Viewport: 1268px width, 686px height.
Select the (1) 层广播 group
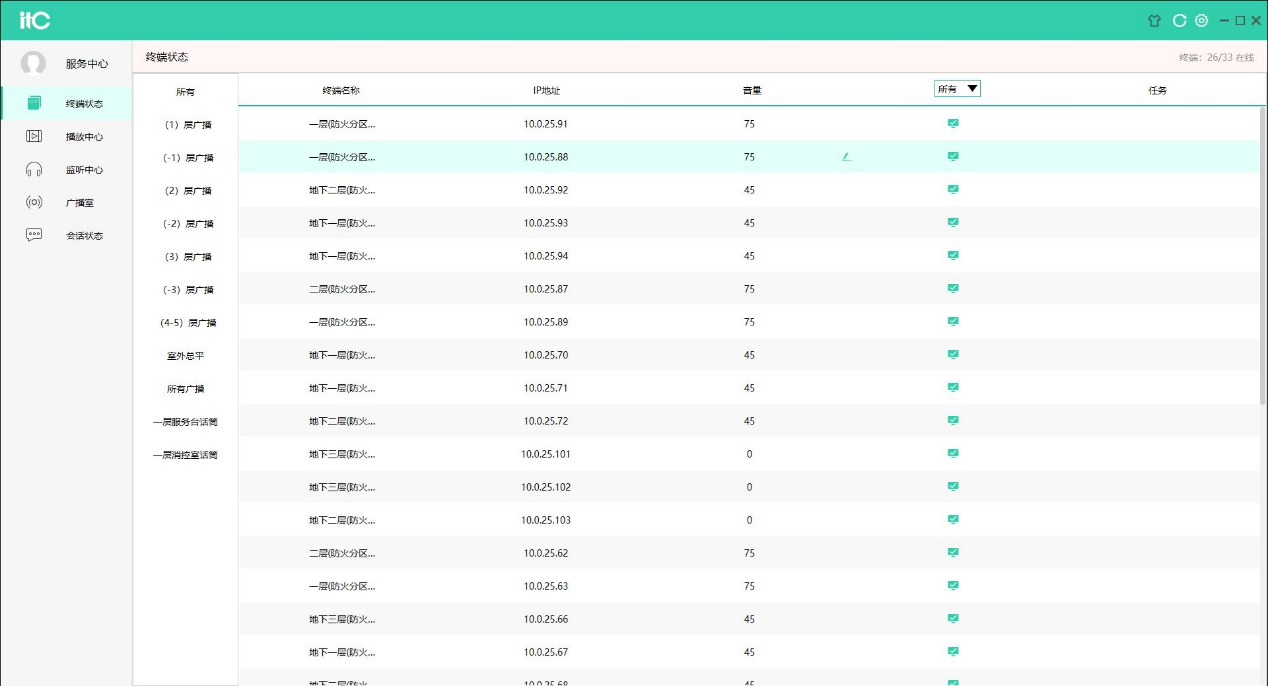(x=186, y=125)
